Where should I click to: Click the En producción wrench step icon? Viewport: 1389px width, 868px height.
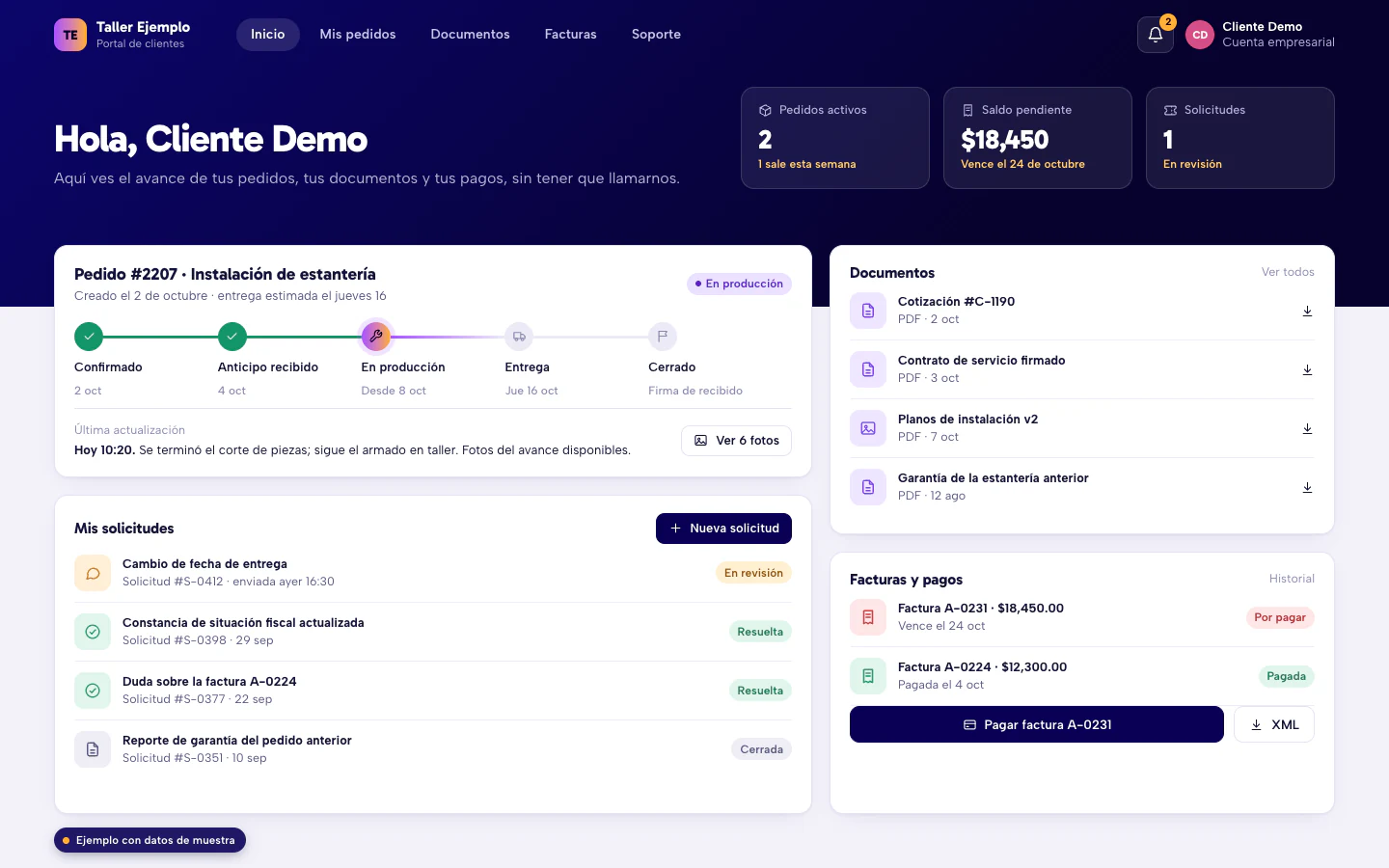pos(376,337)
